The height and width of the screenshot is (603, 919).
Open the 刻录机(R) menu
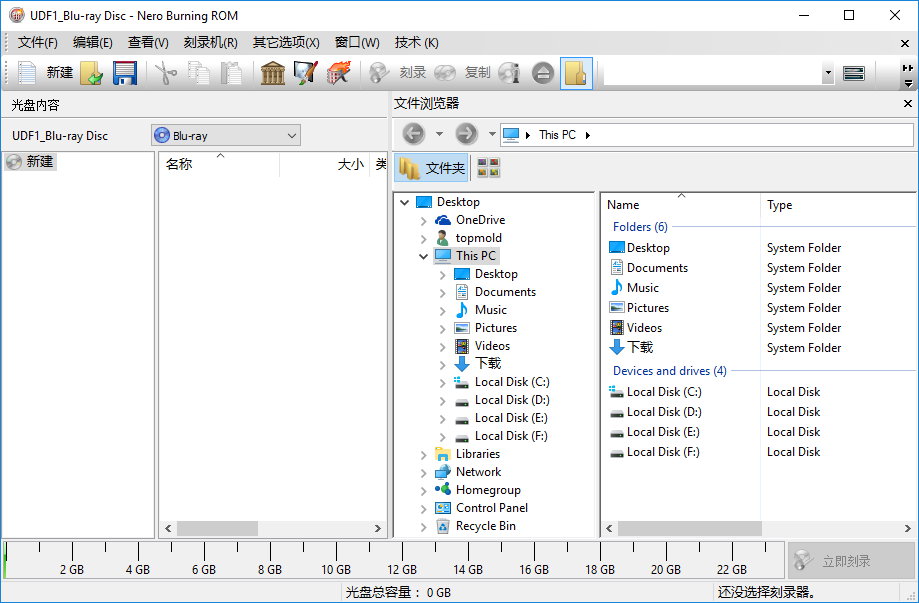click(x=210, y=42)
